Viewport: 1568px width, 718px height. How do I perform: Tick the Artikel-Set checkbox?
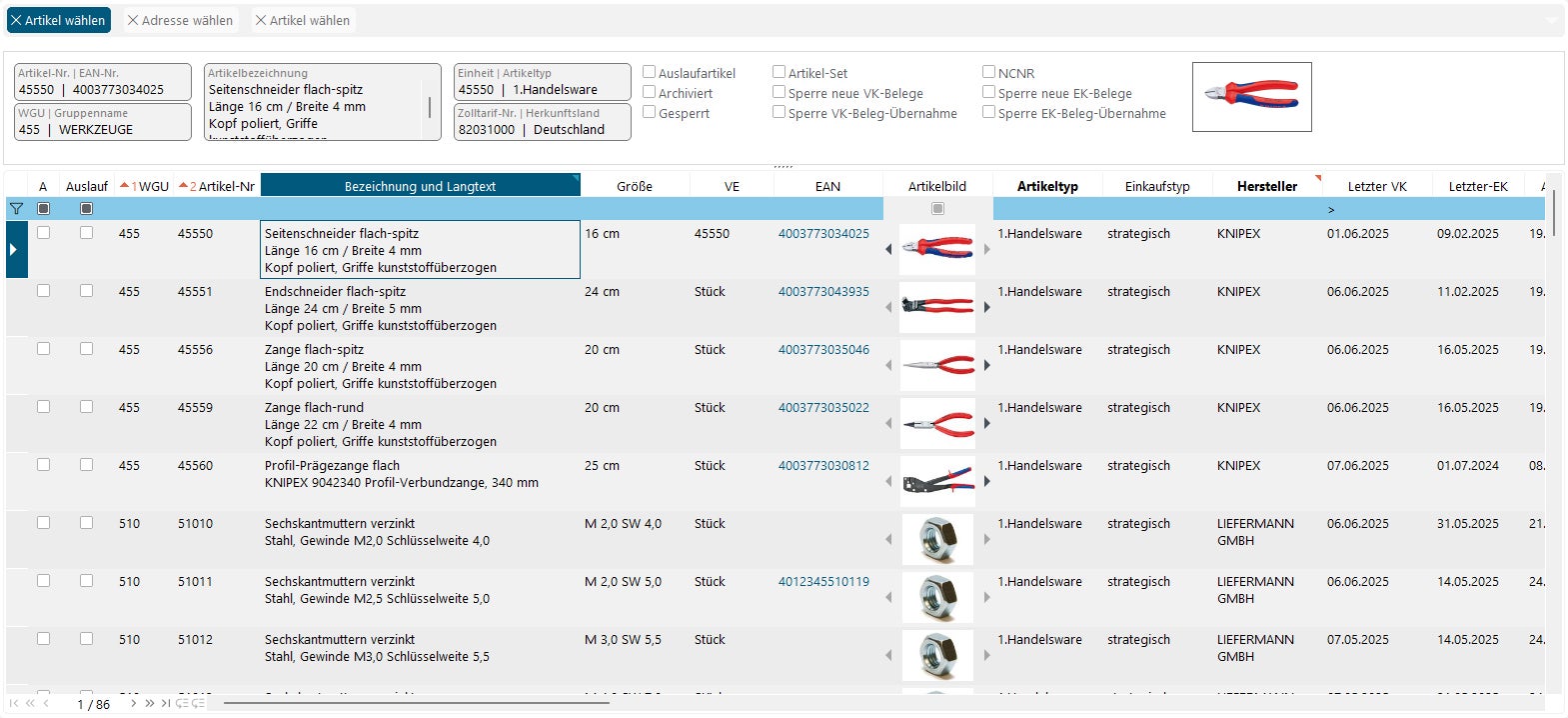click(780, 72)
